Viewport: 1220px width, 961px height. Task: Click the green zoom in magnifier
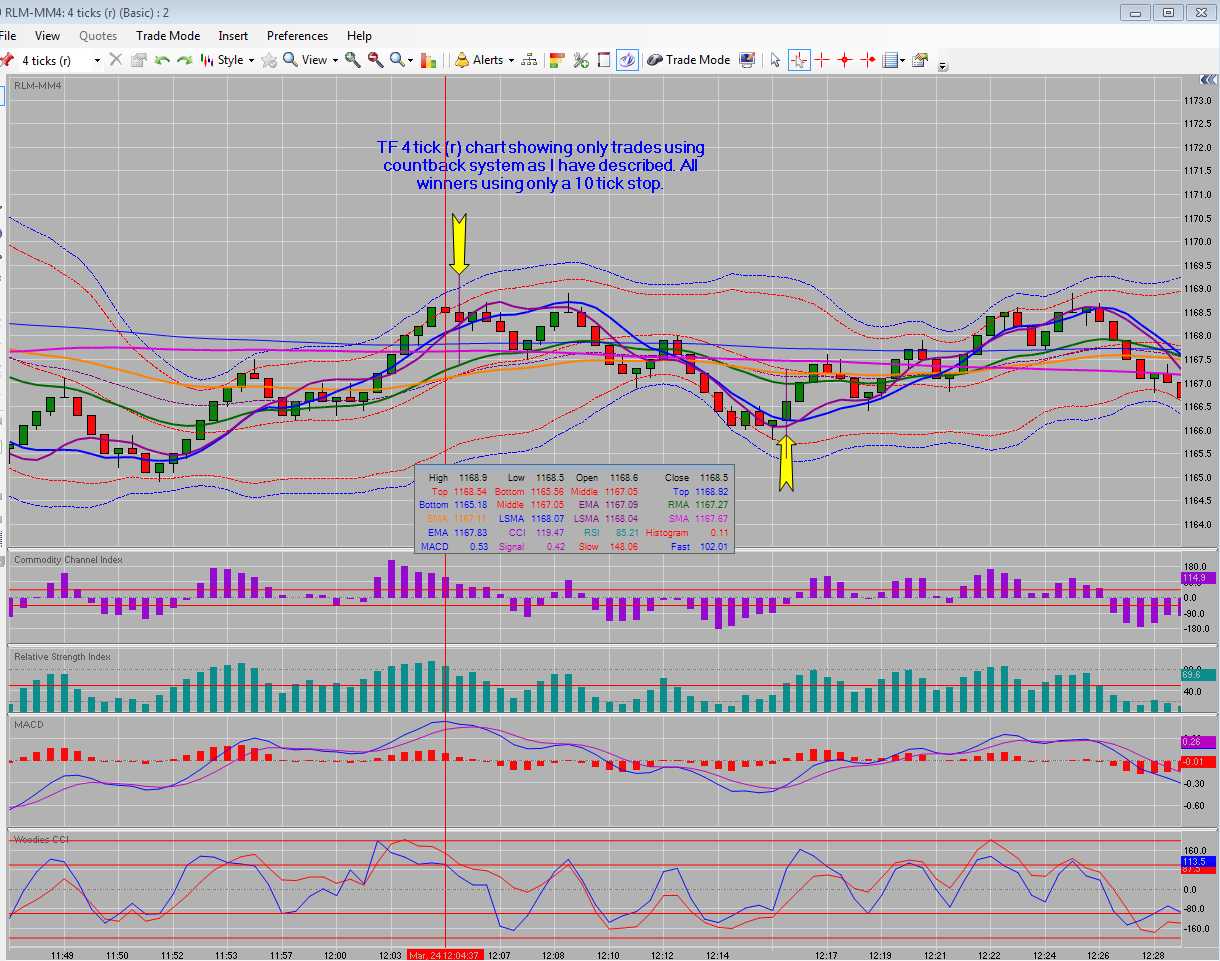pyautogui.click(x=353, y=60)
